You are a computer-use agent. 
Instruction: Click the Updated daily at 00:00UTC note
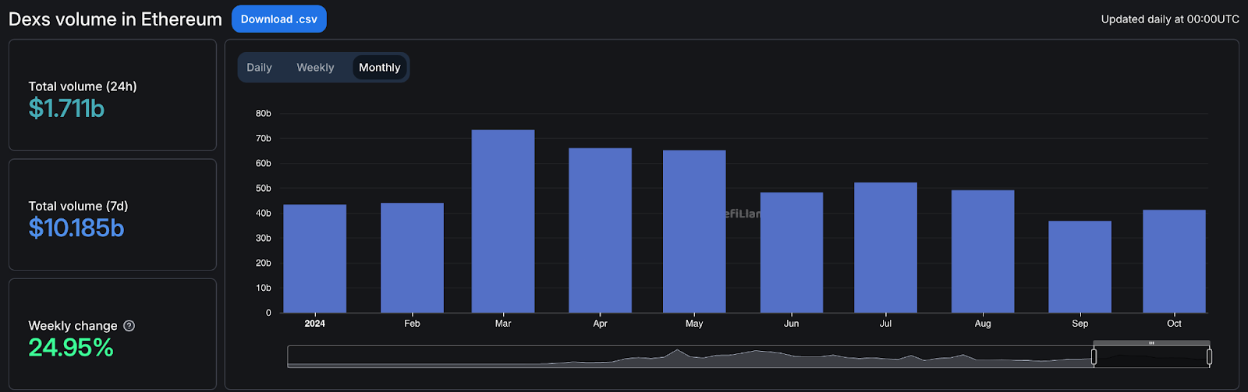(x=1170, y=19)
